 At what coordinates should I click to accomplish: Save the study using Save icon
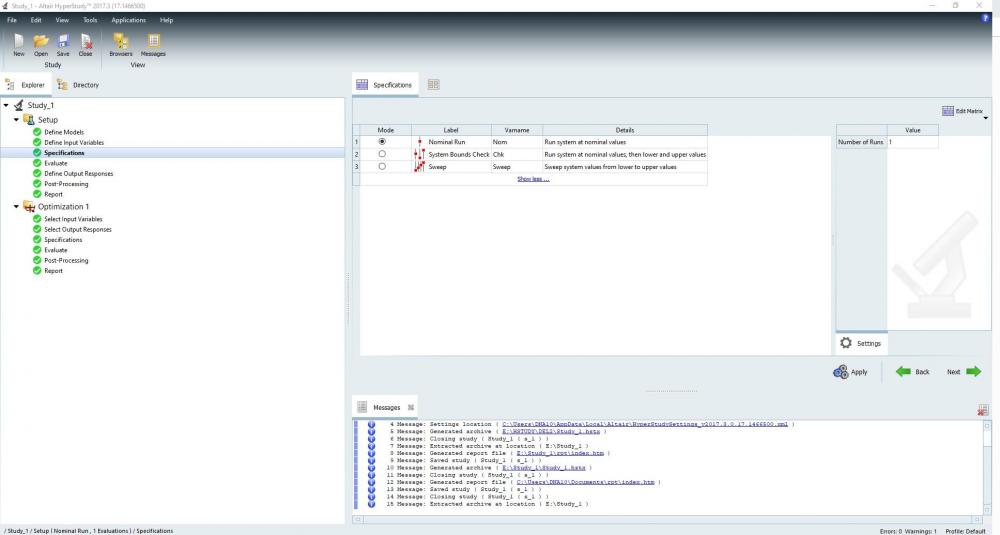tap(63, 41)
